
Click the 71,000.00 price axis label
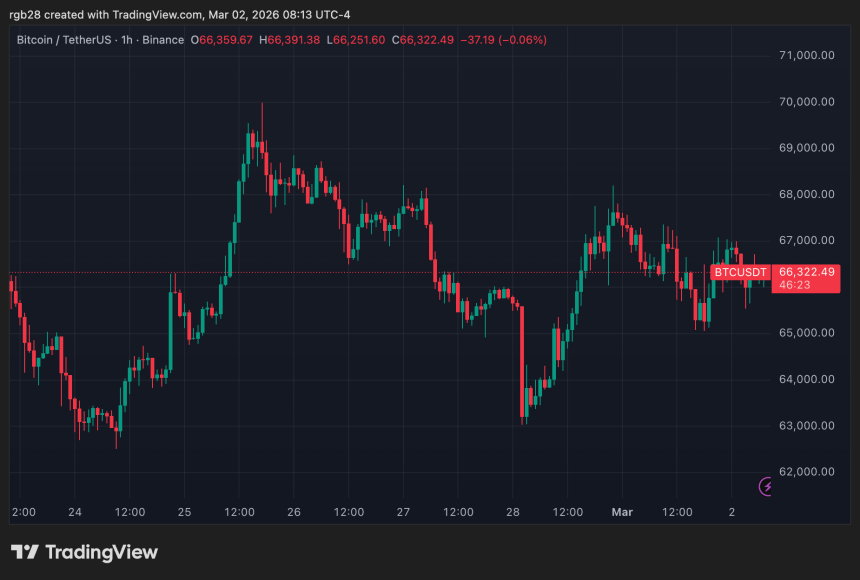point(807,56)
